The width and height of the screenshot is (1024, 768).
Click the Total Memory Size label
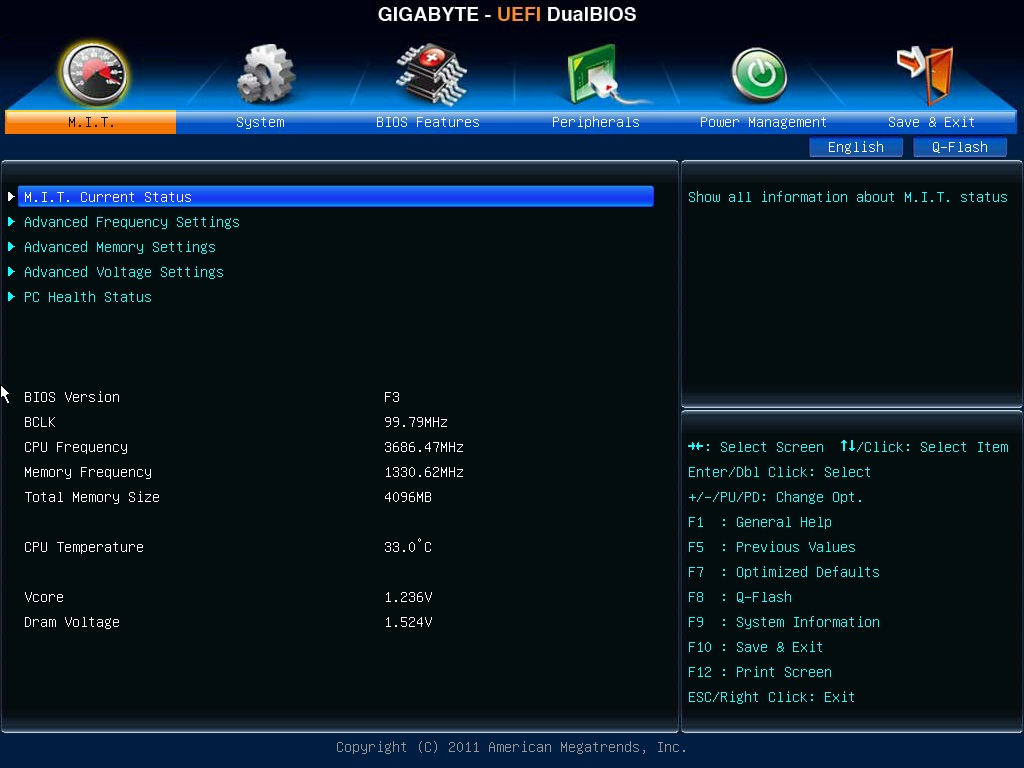click(x=92, y=497)
